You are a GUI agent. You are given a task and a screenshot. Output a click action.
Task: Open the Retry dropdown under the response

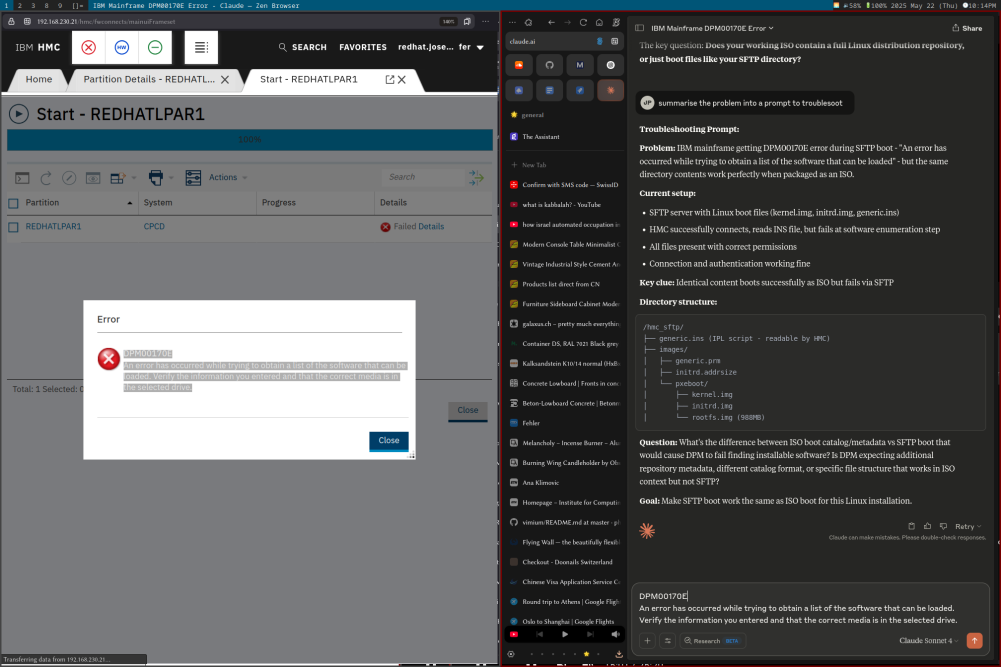pos(968,526)
